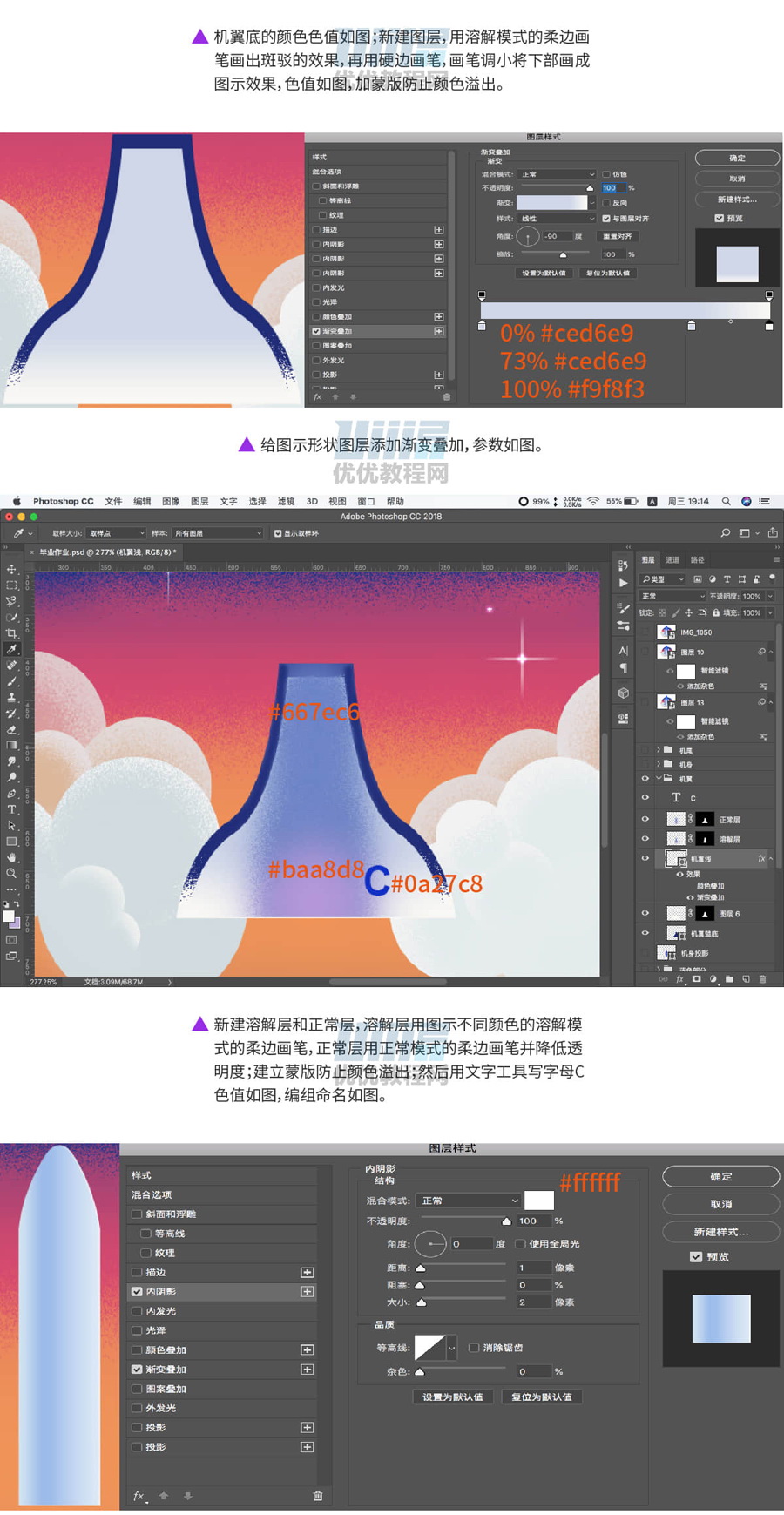
Task: Select the Clone Stamp tool
Action: [x=11, y=697]
